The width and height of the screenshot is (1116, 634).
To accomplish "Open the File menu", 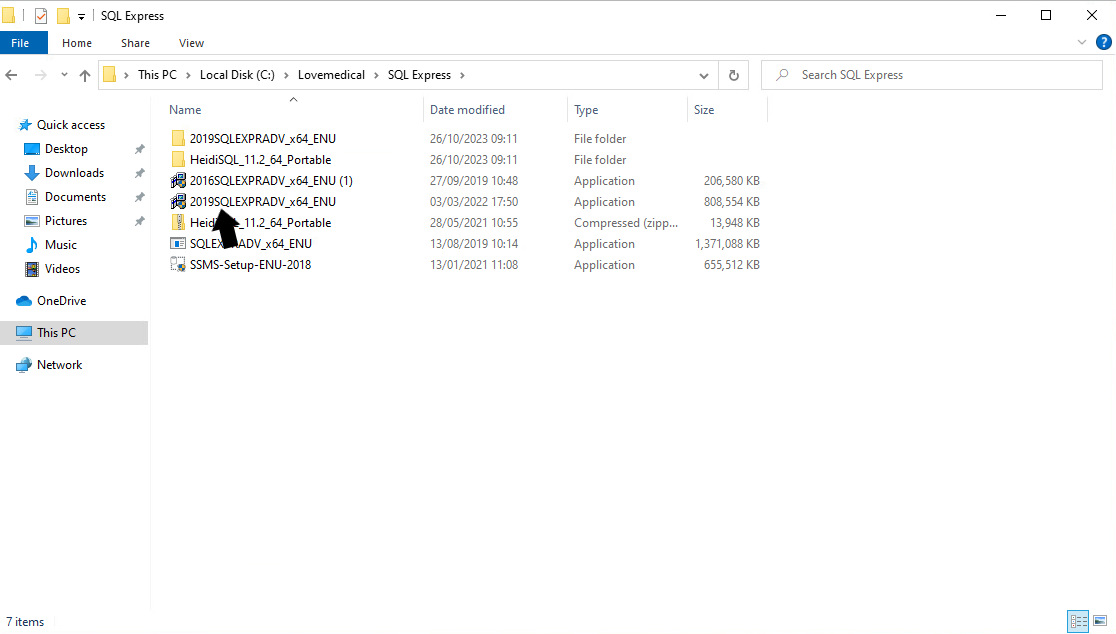I will pyautogui.click(x=21, y=43).
